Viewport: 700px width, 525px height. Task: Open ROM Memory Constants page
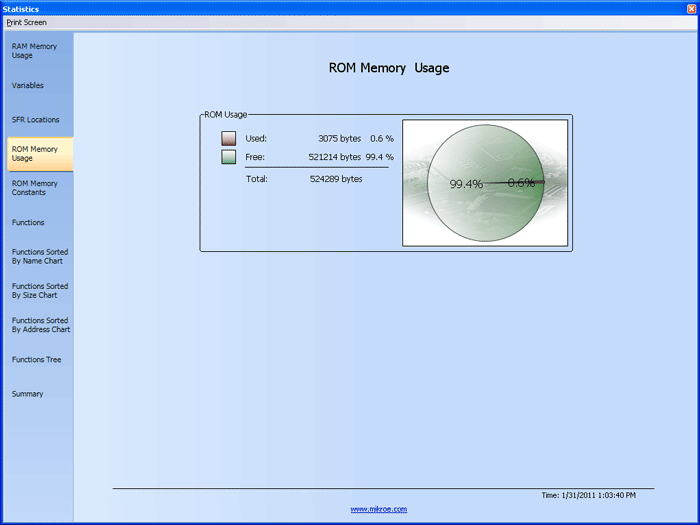(39, 188)
